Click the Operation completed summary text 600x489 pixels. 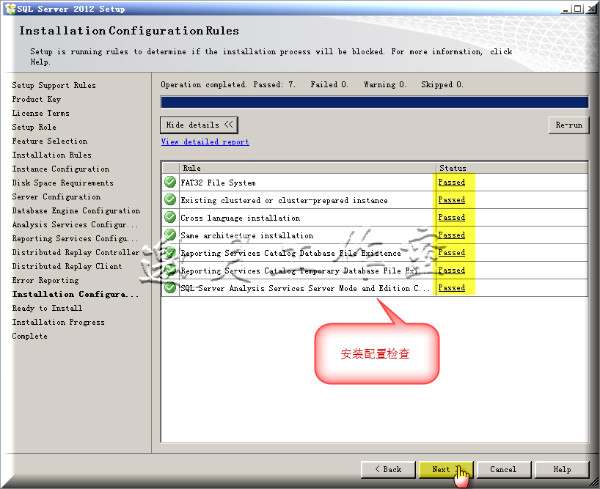[312, 84]
